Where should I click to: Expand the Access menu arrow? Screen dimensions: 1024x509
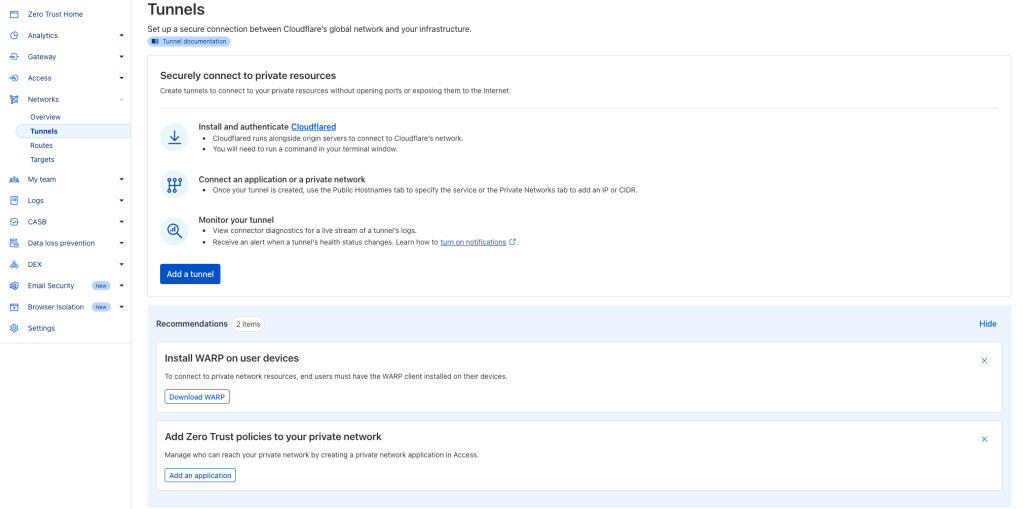(121, 78)
